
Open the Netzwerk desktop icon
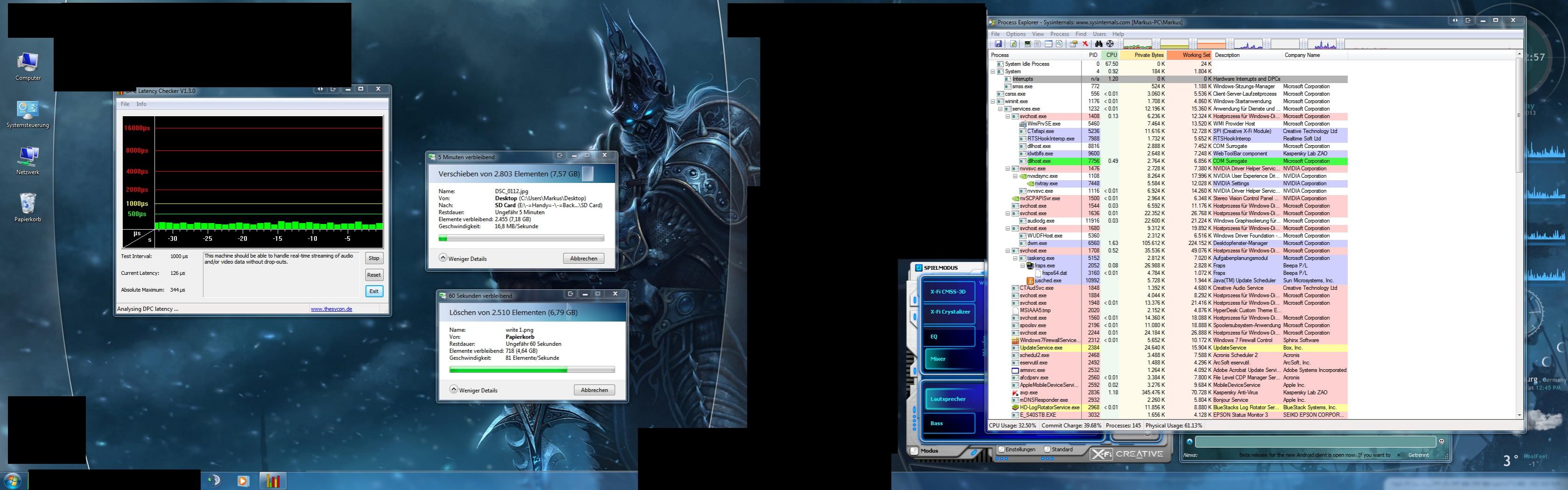(28, 161)
